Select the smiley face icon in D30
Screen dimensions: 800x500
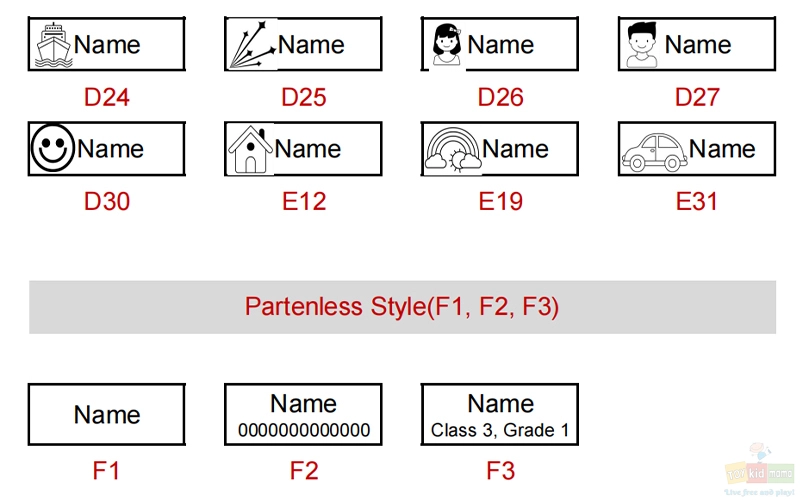click(53, 148)
